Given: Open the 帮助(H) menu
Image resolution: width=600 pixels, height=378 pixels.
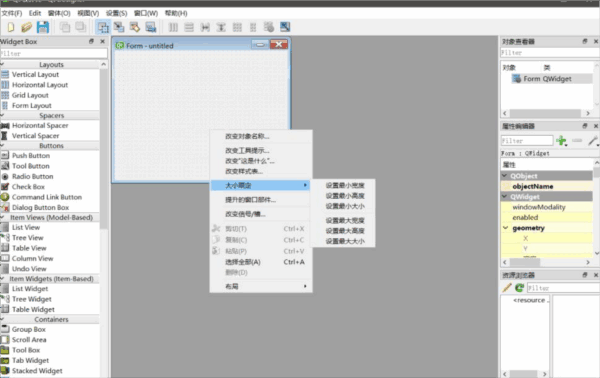Looking at the screenshot, I should tap(176, 13).
